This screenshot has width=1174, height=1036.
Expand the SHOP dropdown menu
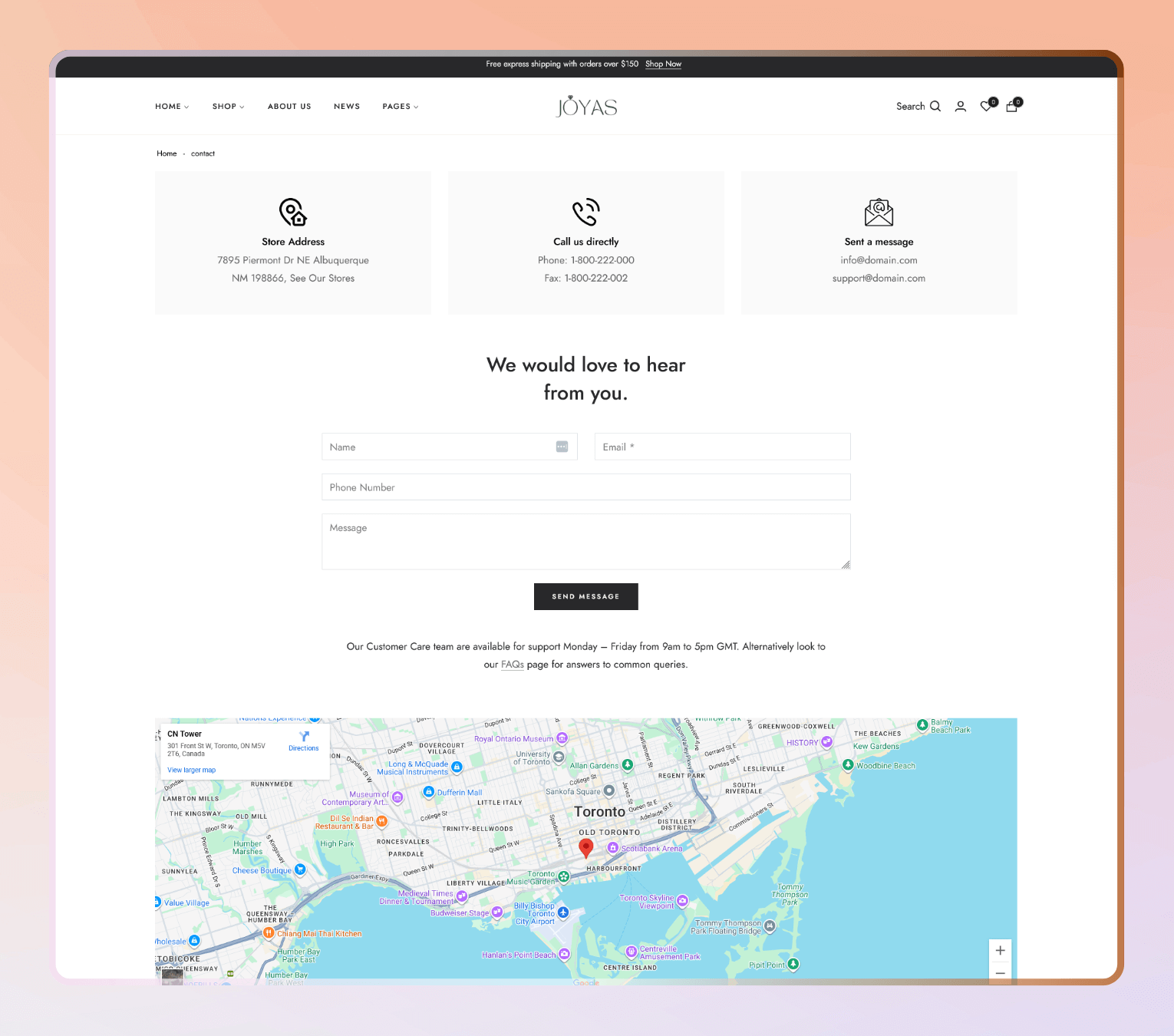pos(229,107)
